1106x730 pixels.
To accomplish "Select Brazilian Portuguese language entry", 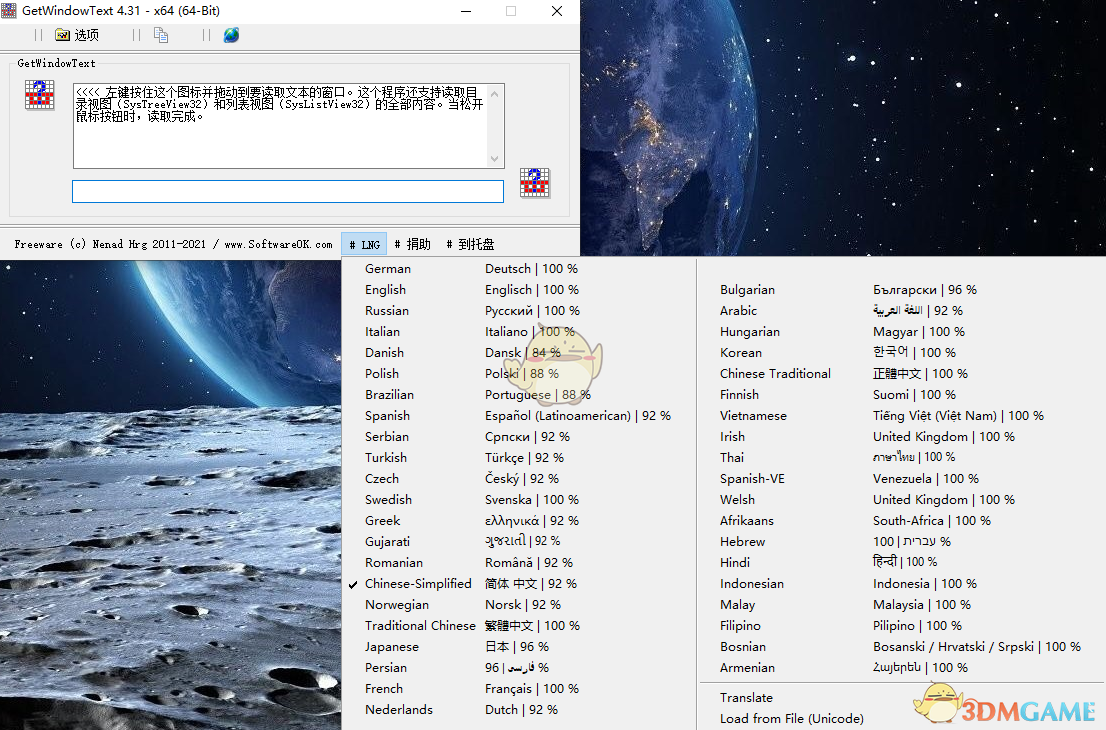I will 518,395.
